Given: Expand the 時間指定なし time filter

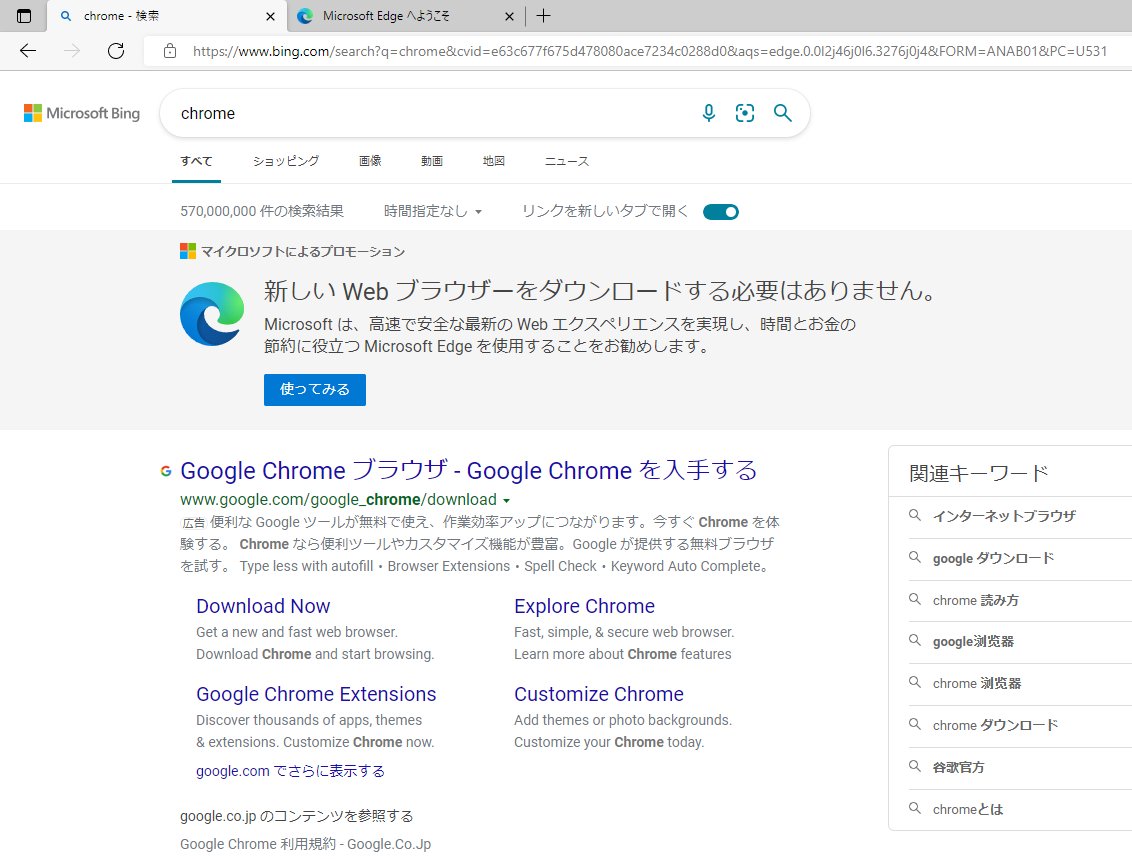Looking at the screenshot, I should 433,212.
